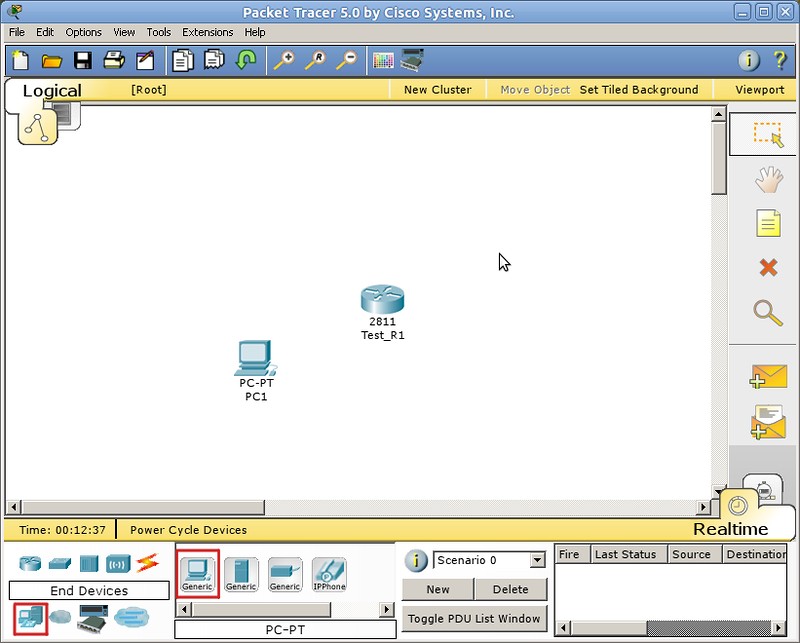Viewport: 800px width, 643px height.
Task: Copy using the toolbar copy icon
Action: coord(183,60)
